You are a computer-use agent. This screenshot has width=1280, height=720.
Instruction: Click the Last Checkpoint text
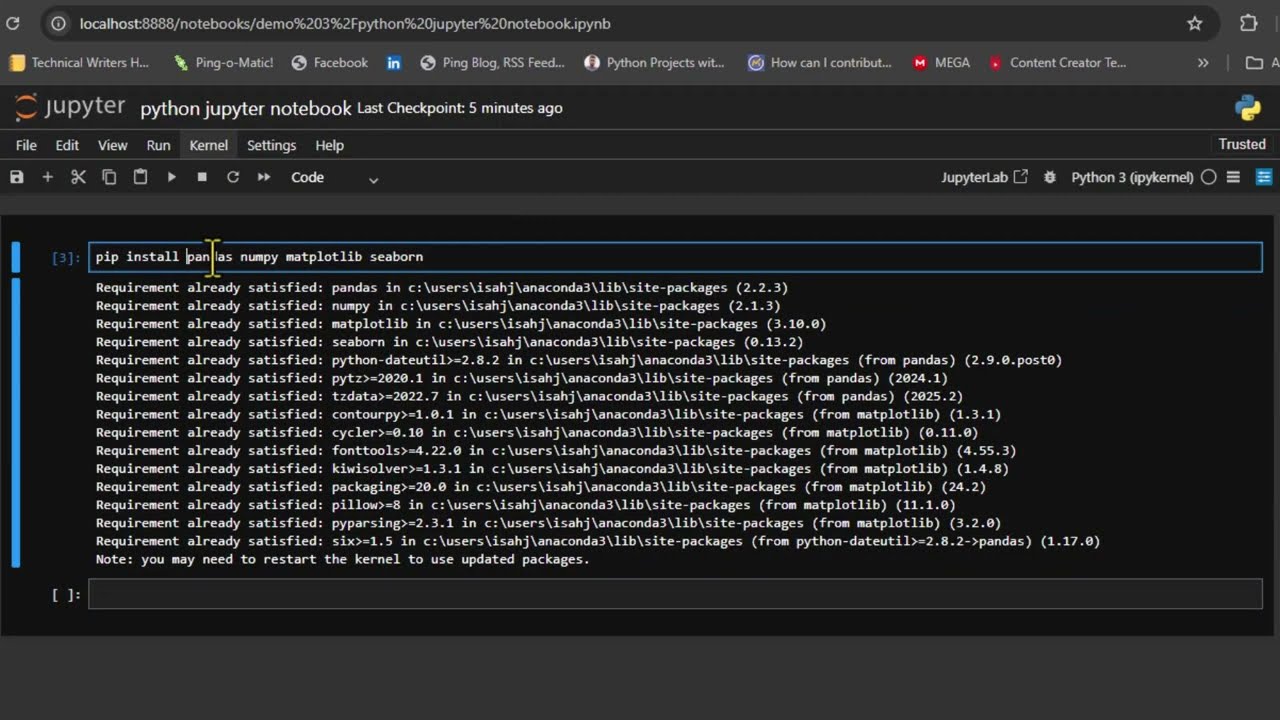459,108
